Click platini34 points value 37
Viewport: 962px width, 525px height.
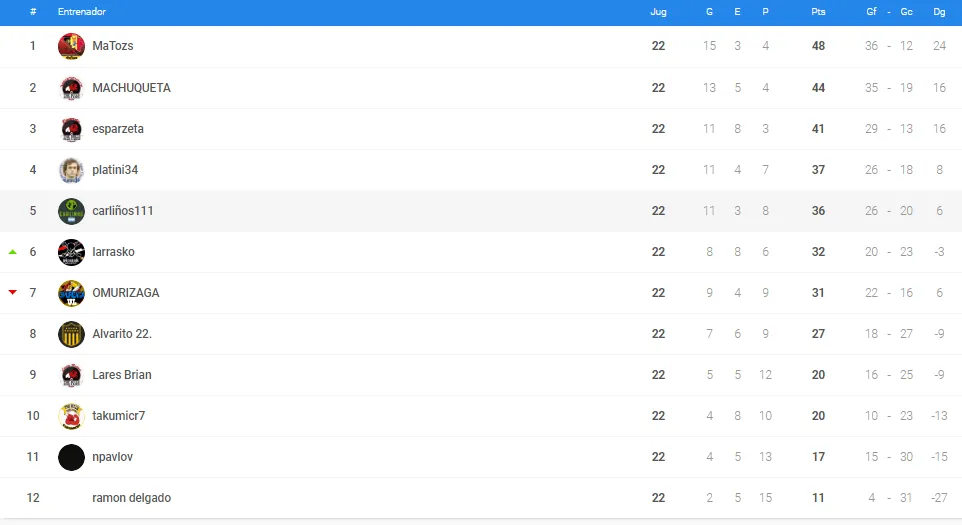[818, 170]
